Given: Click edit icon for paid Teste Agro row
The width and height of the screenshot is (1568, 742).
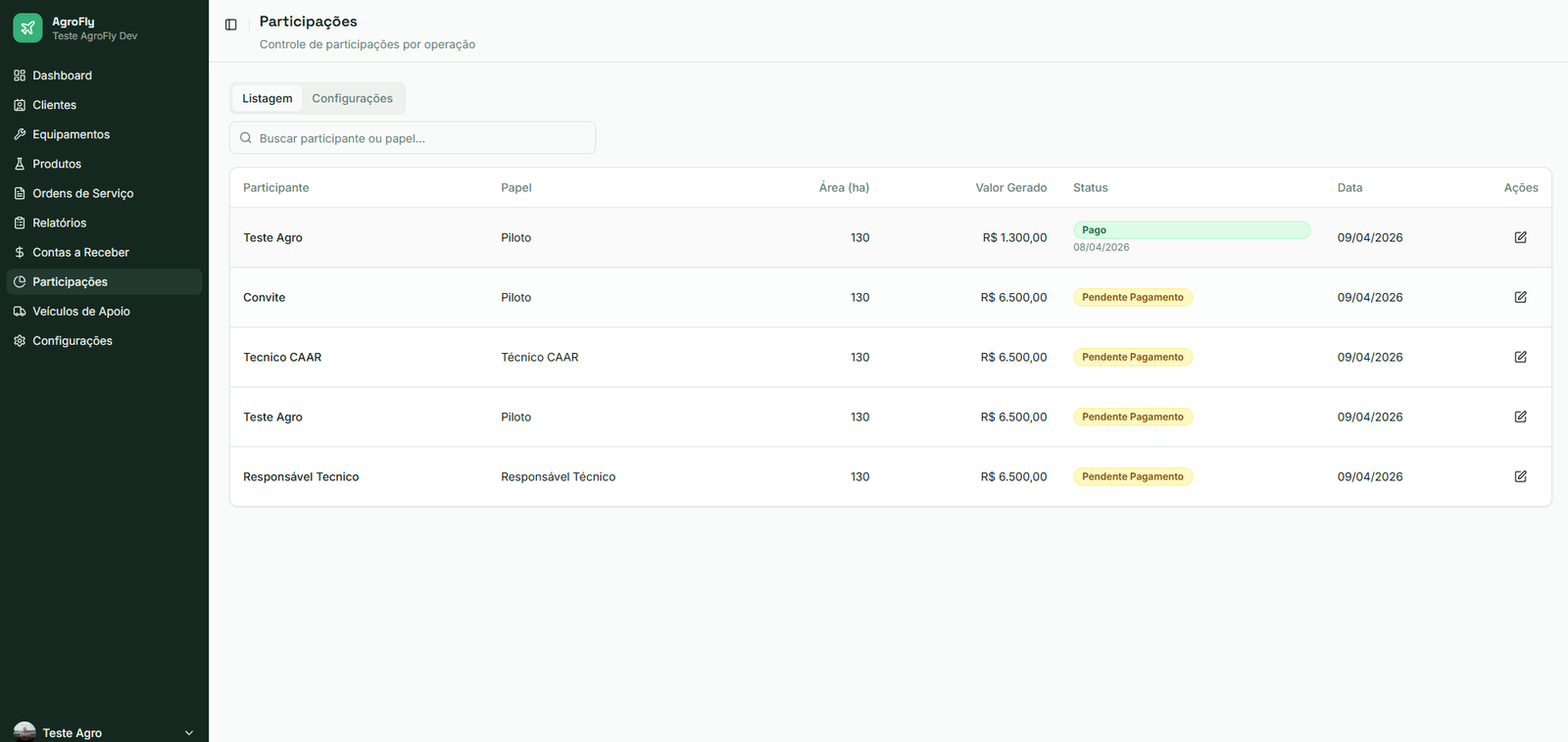Looking at the screenshot, I should click(x=1520, y=237).
